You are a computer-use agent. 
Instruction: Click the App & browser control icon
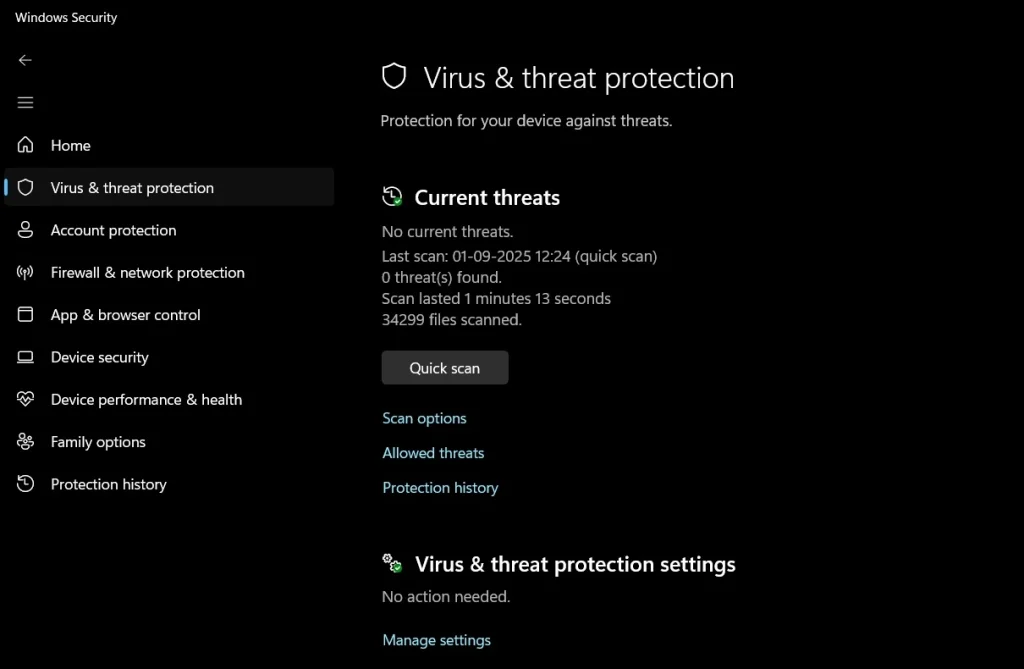25,314
